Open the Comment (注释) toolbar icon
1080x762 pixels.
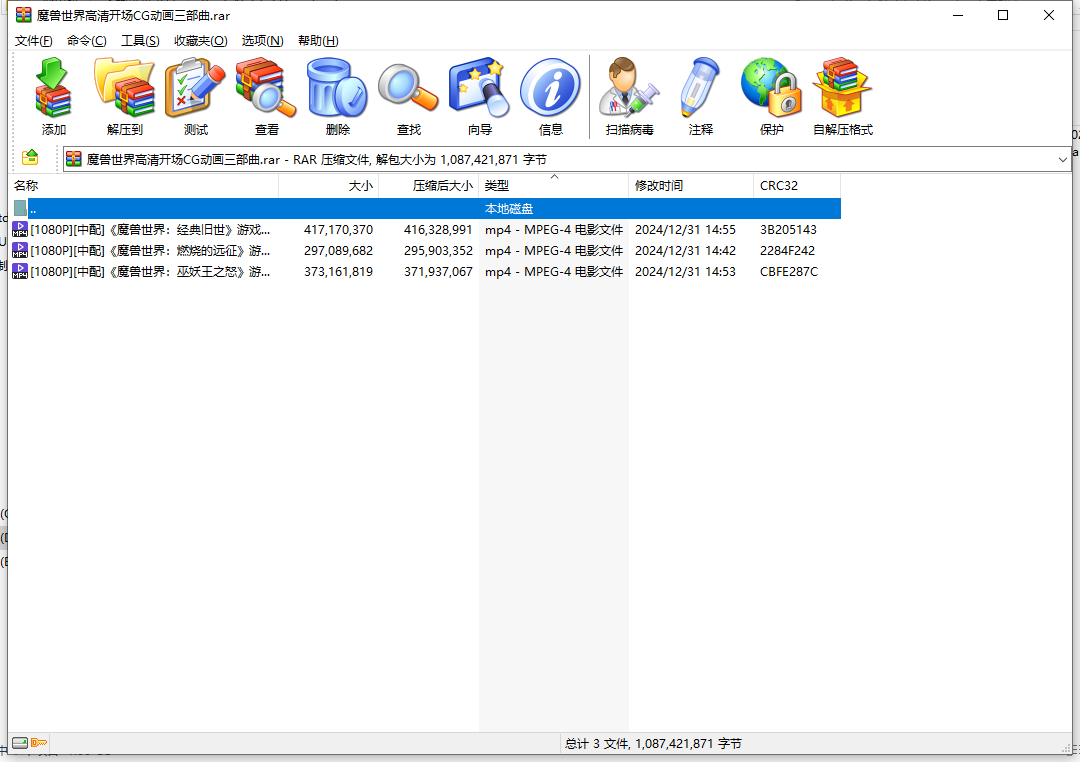point(701,97)
